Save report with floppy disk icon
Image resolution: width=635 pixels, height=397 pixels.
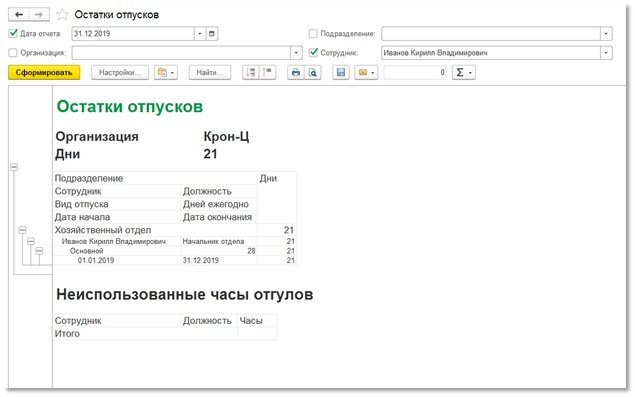tap(341, 73)
